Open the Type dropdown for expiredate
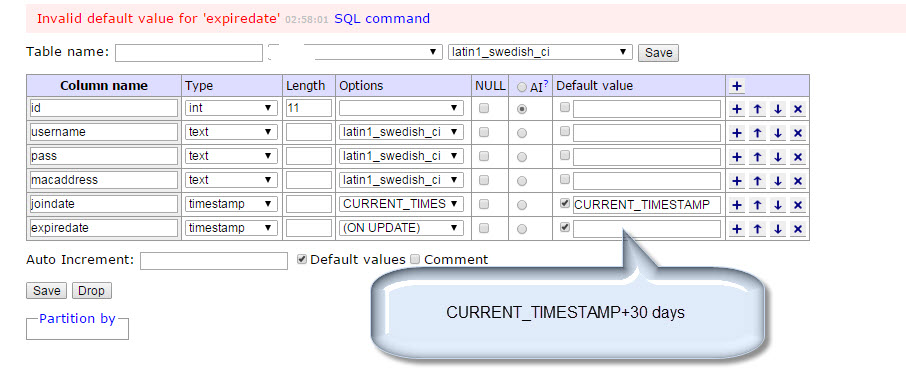 [x=231, y=228]
